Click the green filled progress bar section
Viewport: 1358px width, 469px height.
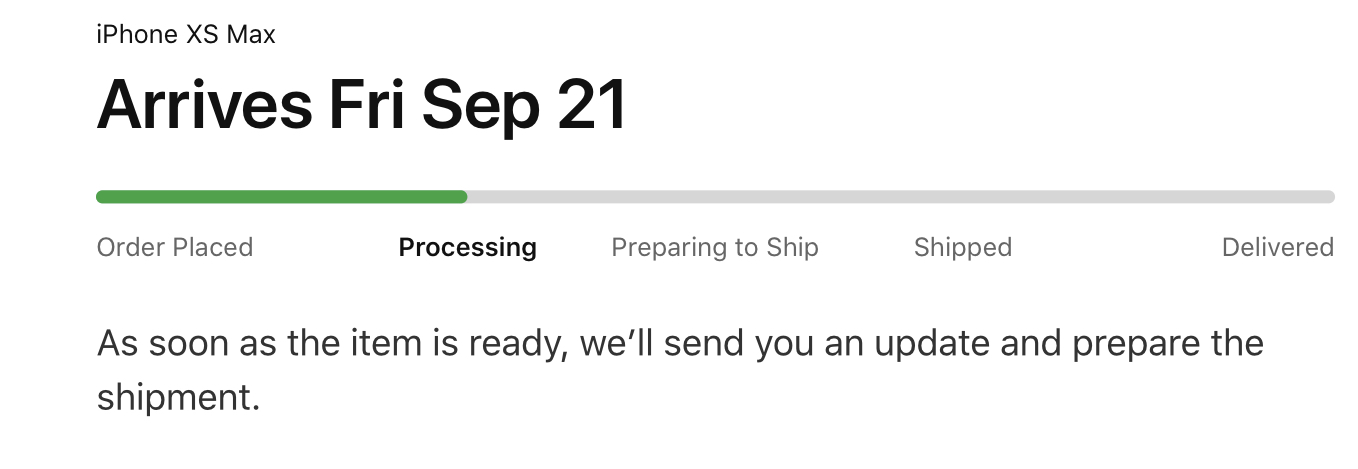tap(281, 197)
